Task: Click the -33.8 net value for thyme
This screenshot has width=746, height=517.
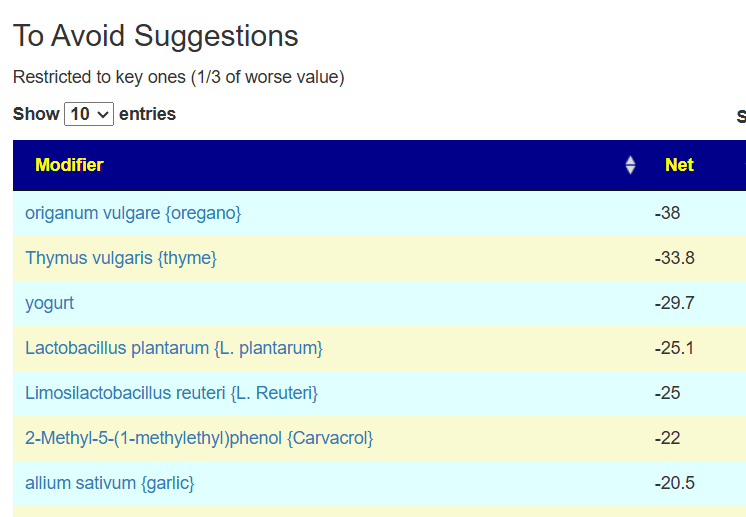Action: click(675, 258)
